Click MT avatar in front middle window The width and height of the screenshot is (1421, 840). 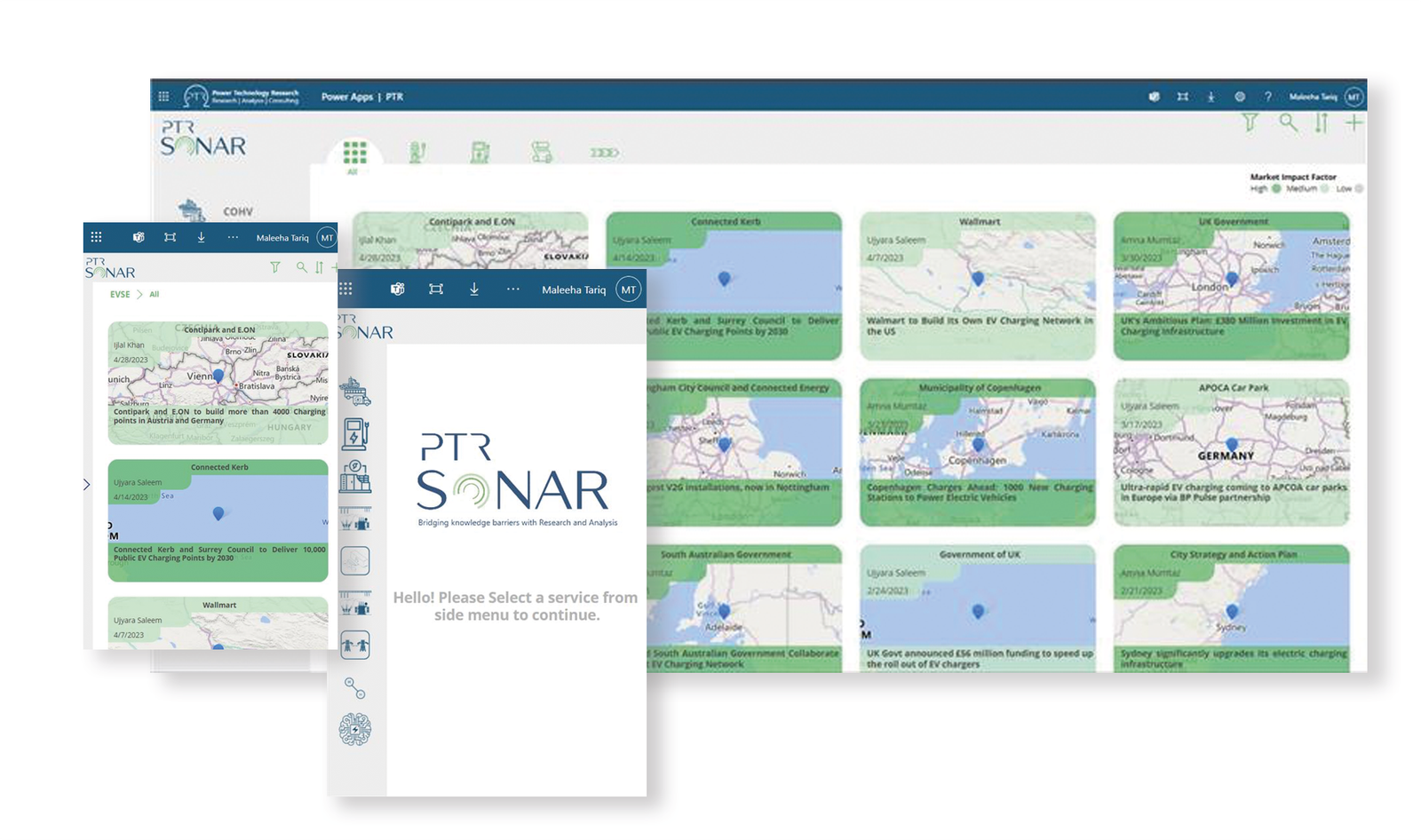coord(629,289)
